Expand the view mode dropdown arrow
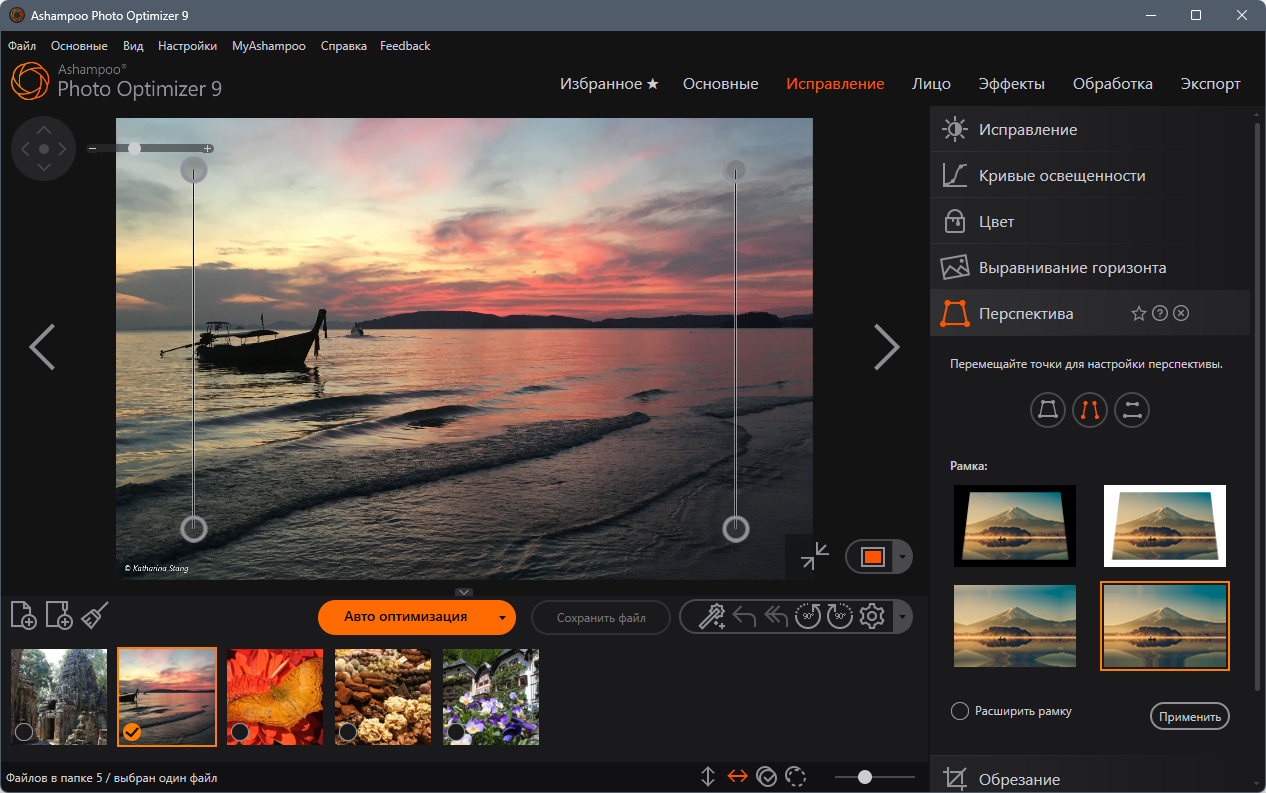Image resolution: width=1266 pixels, height=793 pixels. tap(903, 557)
